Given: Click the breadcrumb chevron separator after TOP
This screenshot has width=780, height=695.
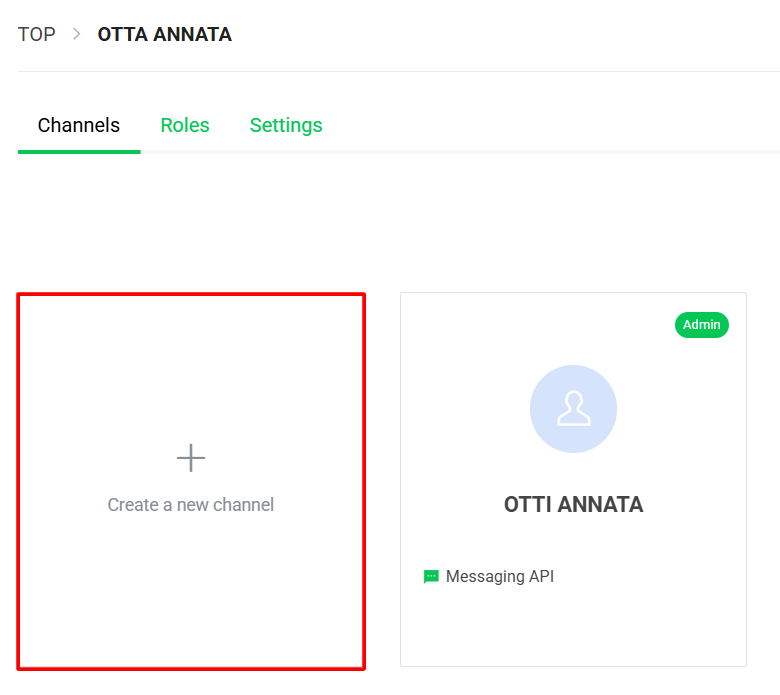Looking at the screenshot, I should coord(77,35).
